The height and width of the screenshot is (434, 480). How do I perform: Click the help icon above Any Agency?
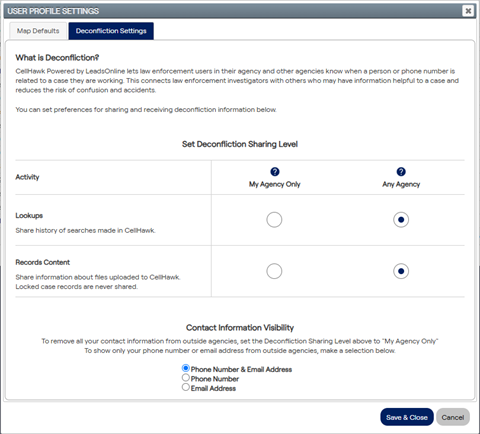(401, 172)
